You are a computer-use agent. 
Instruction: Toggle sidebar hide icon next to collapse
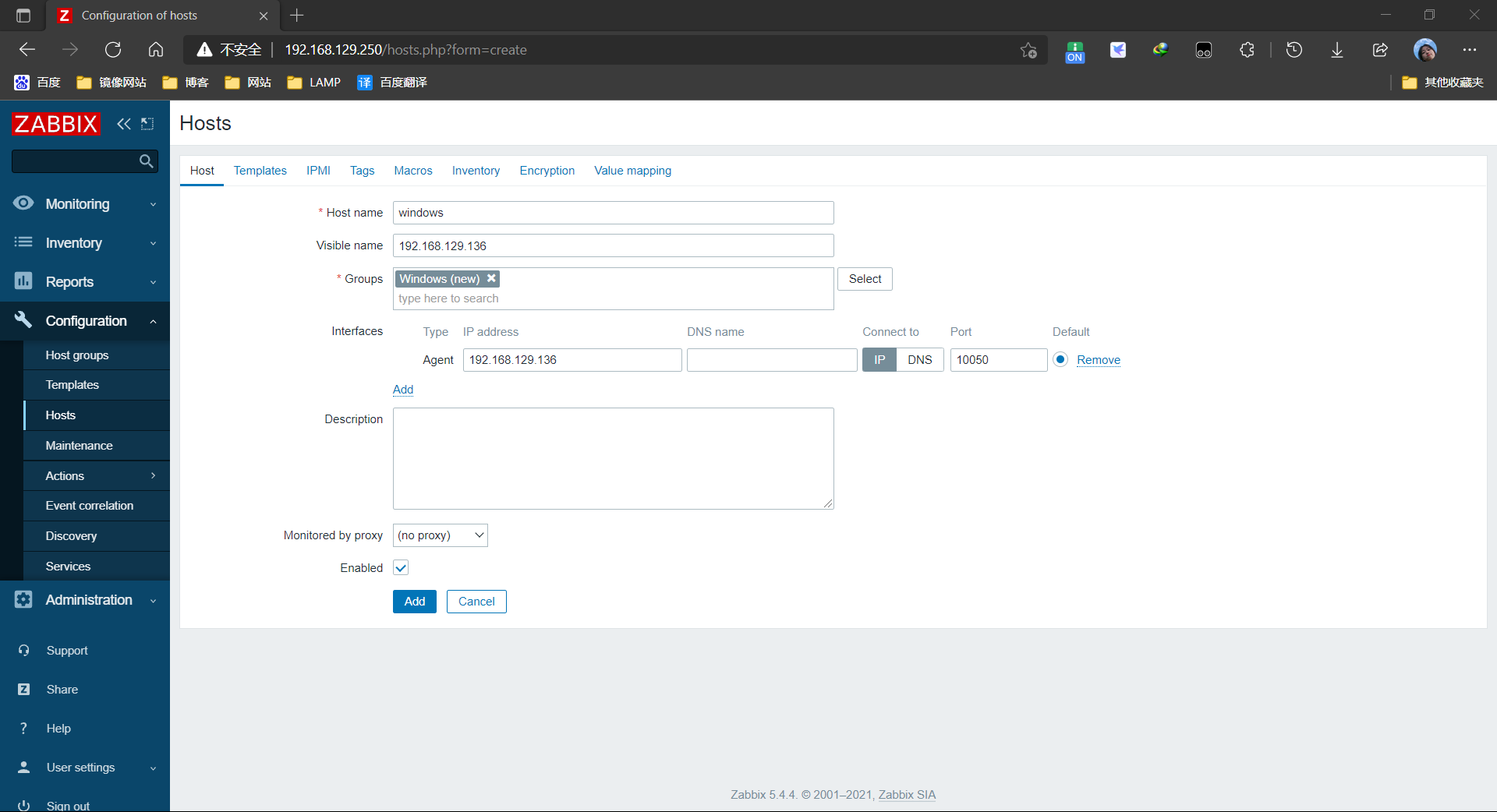(147, 123)
